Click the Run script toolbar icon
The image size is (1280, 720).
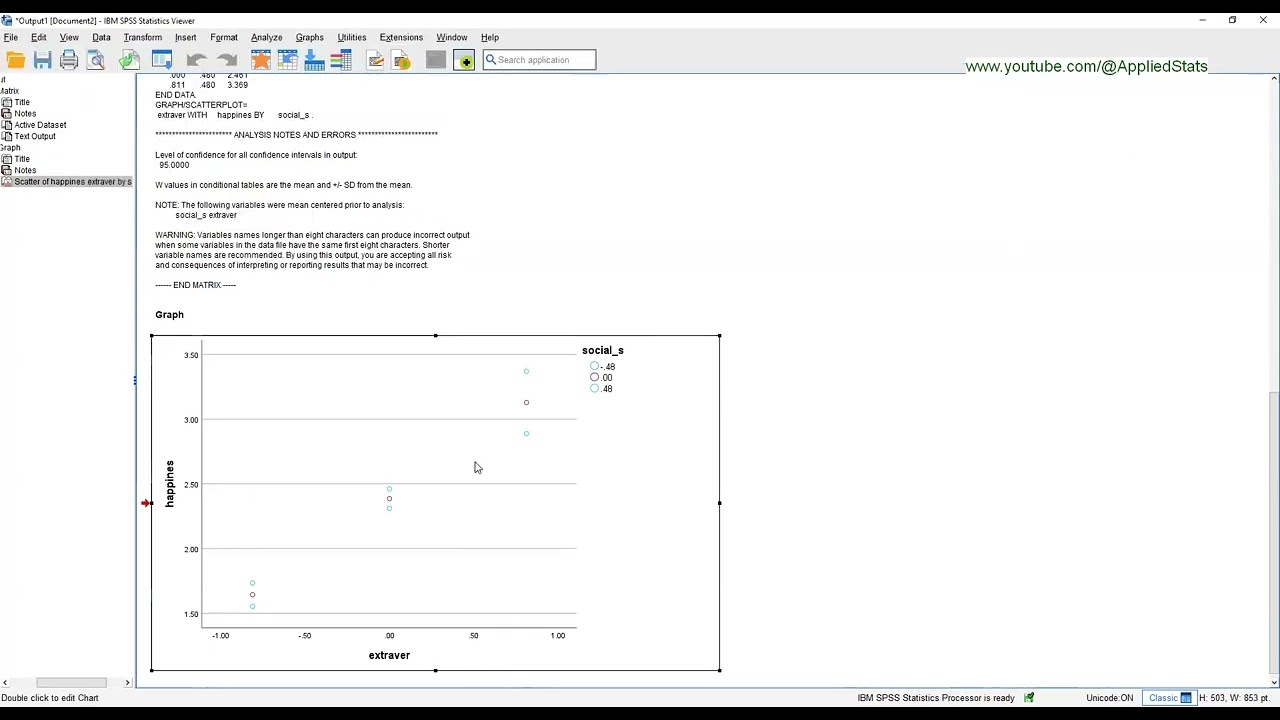coord(402,60)
